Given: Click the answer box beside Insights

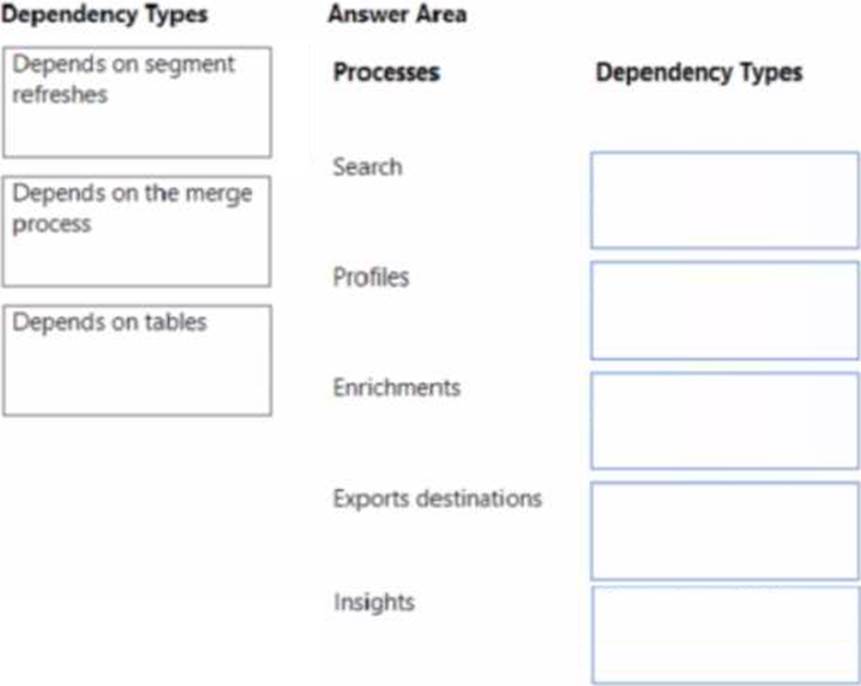Looking at the screenshot, I should point(725,635).
